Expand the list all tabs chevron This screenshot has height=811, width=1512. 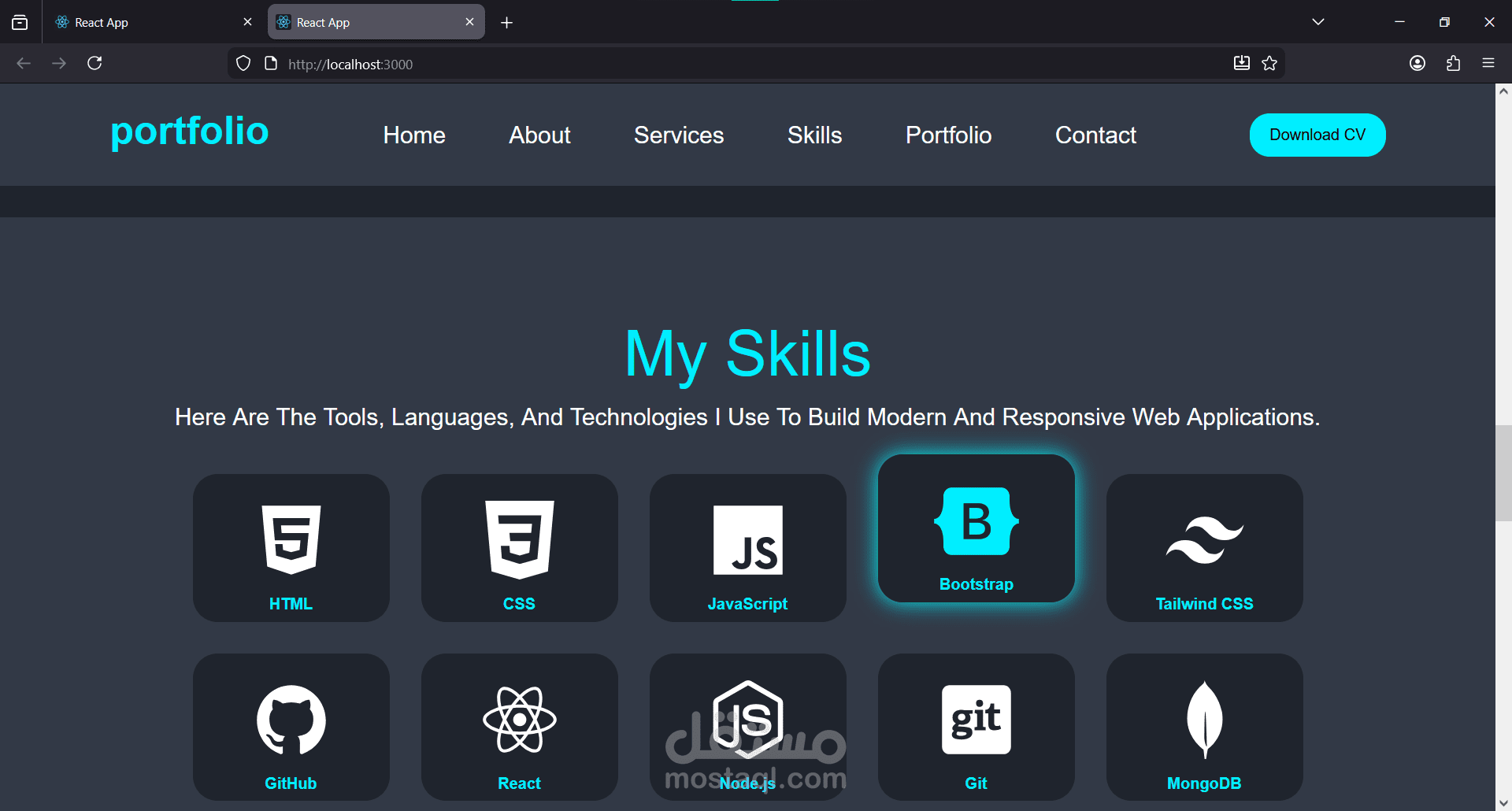(1318, 22)
